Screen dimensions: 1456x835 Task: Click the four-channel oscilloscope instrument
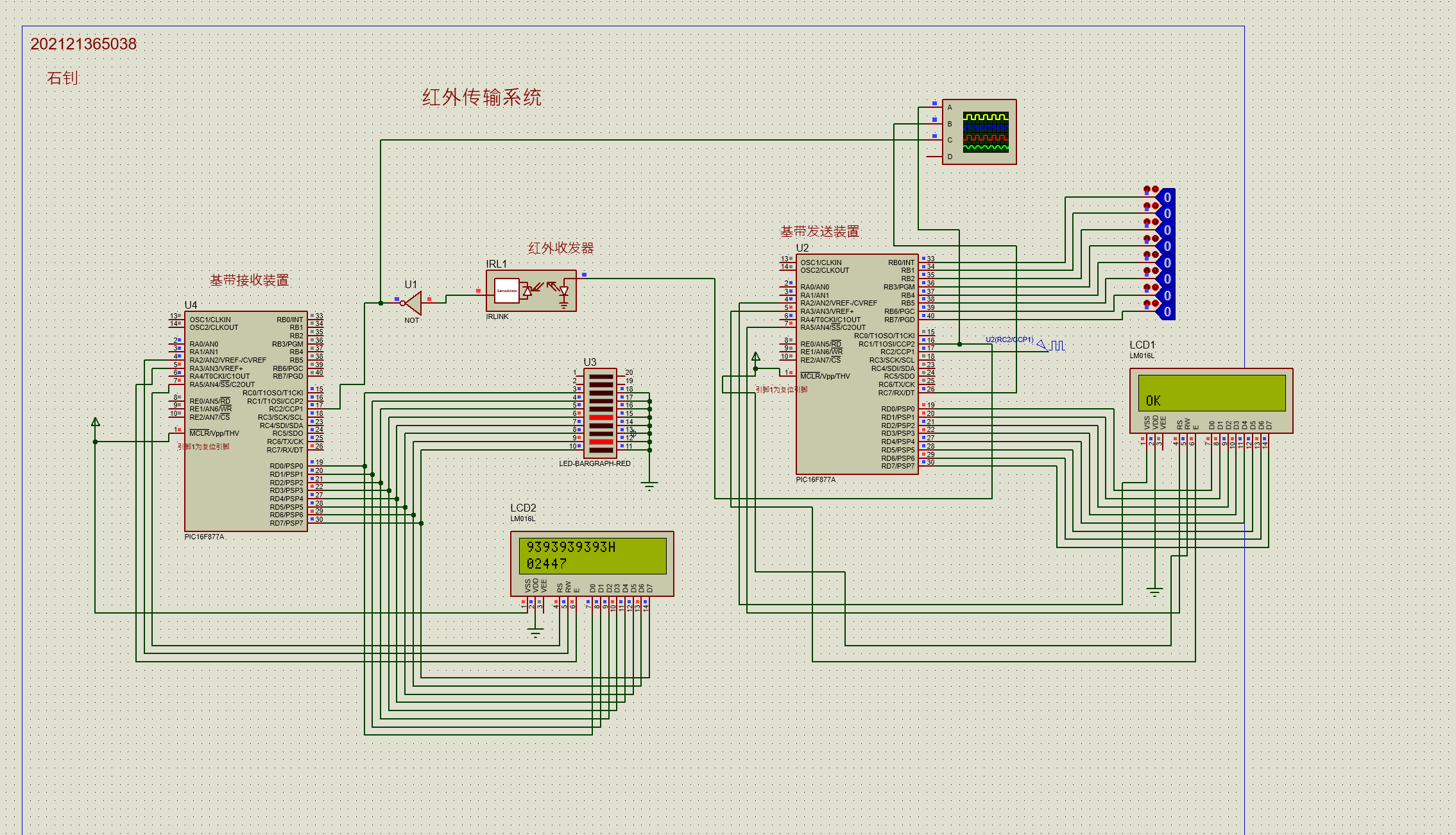[x=979, y=132]
